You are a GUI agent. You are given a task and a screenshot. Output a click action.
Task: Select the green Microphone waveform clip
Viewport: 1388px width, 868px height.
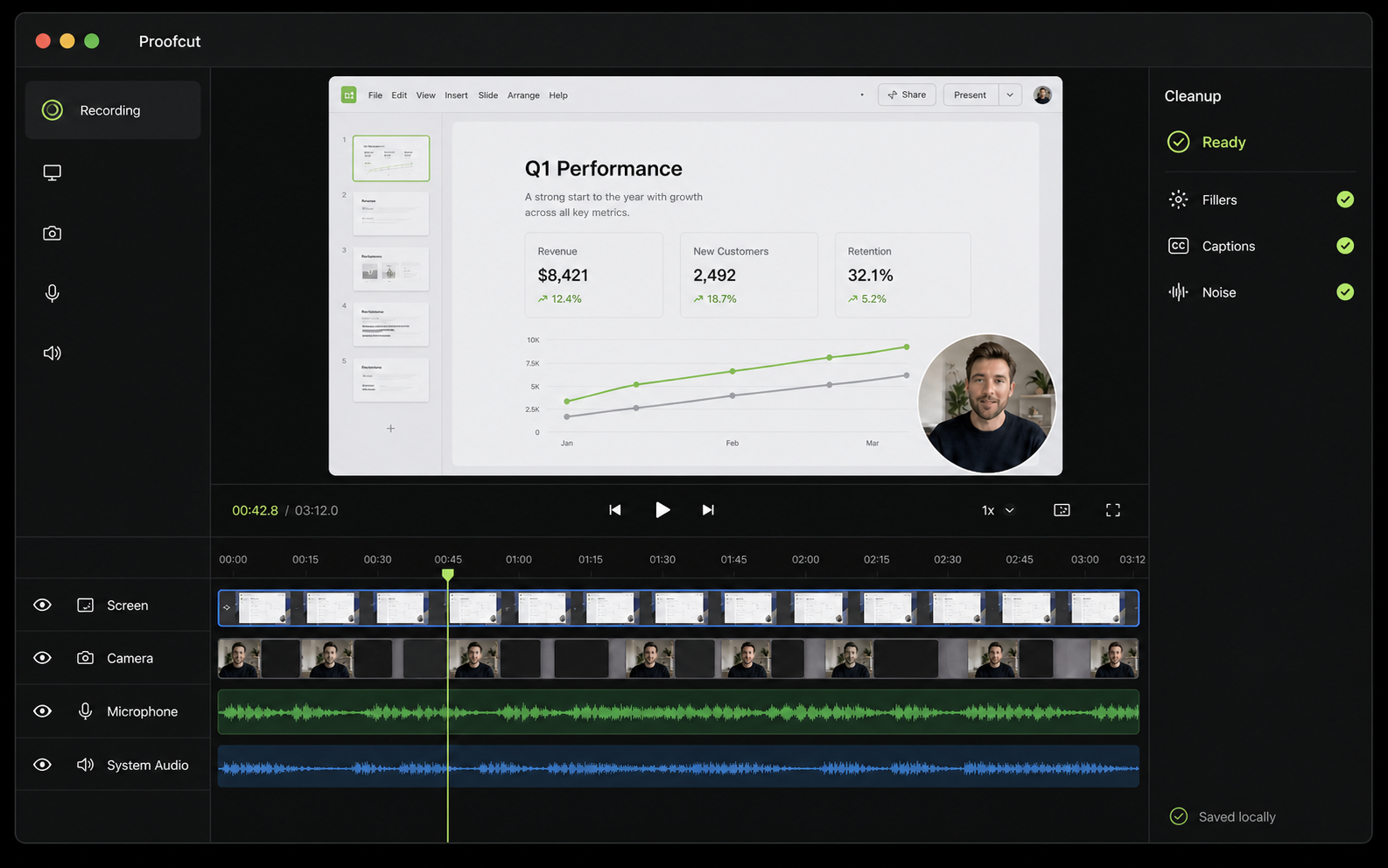pos(678,711)
